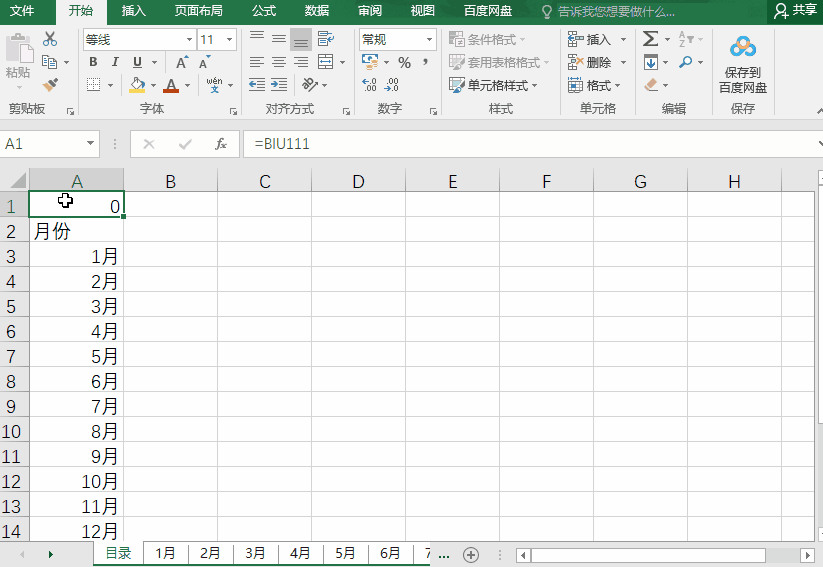Click Insert Function fx button
Screen dimensions: 823x567
click(221, 144)
